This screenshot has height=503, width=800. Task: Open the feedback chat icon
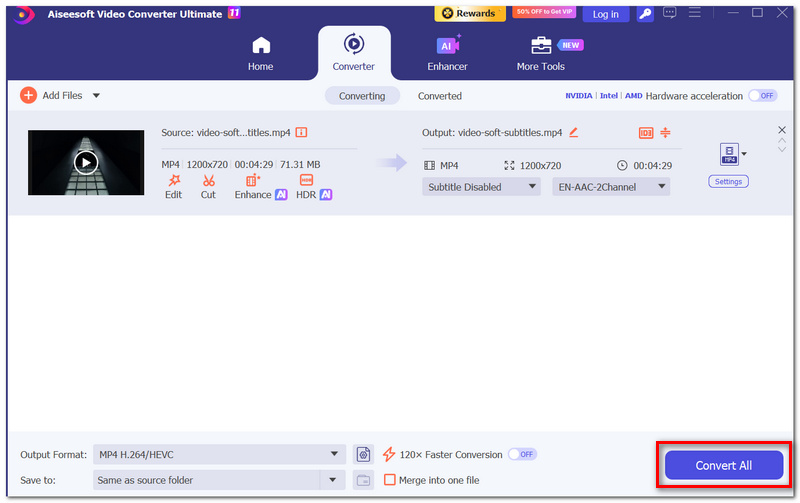(x=669, y=13)
